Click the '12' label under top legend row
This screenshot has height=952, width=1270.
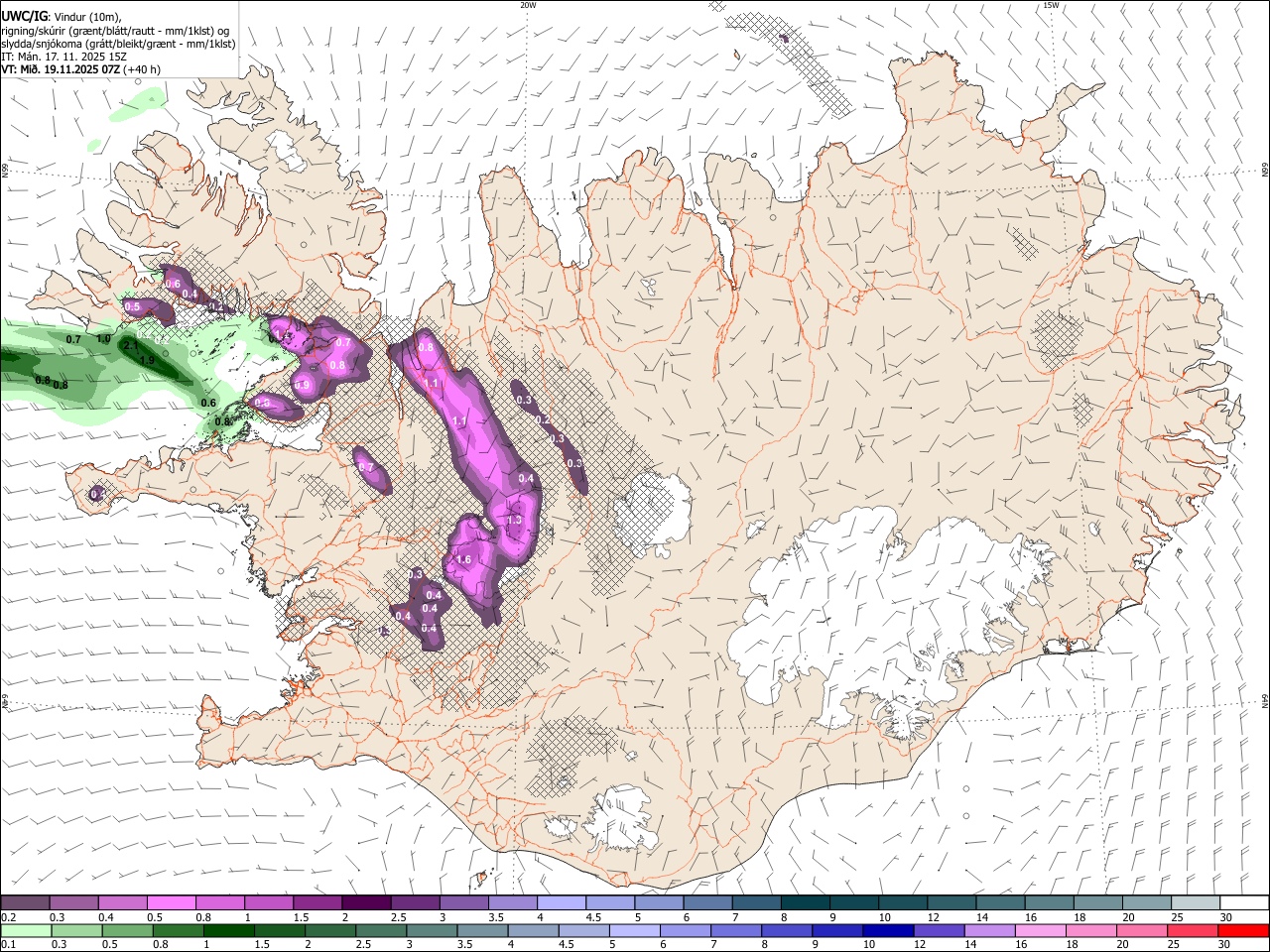pyautogui.click(x=933, y=917)
